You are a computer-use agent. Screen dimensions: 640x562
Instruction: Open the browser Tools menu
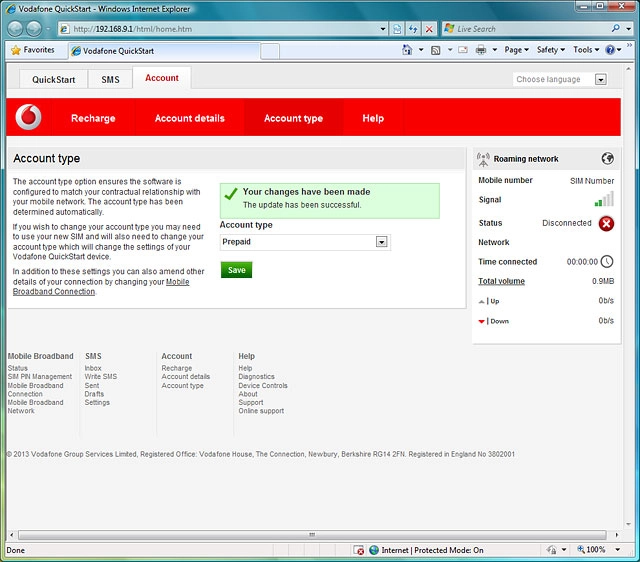[x=586, y=50]
